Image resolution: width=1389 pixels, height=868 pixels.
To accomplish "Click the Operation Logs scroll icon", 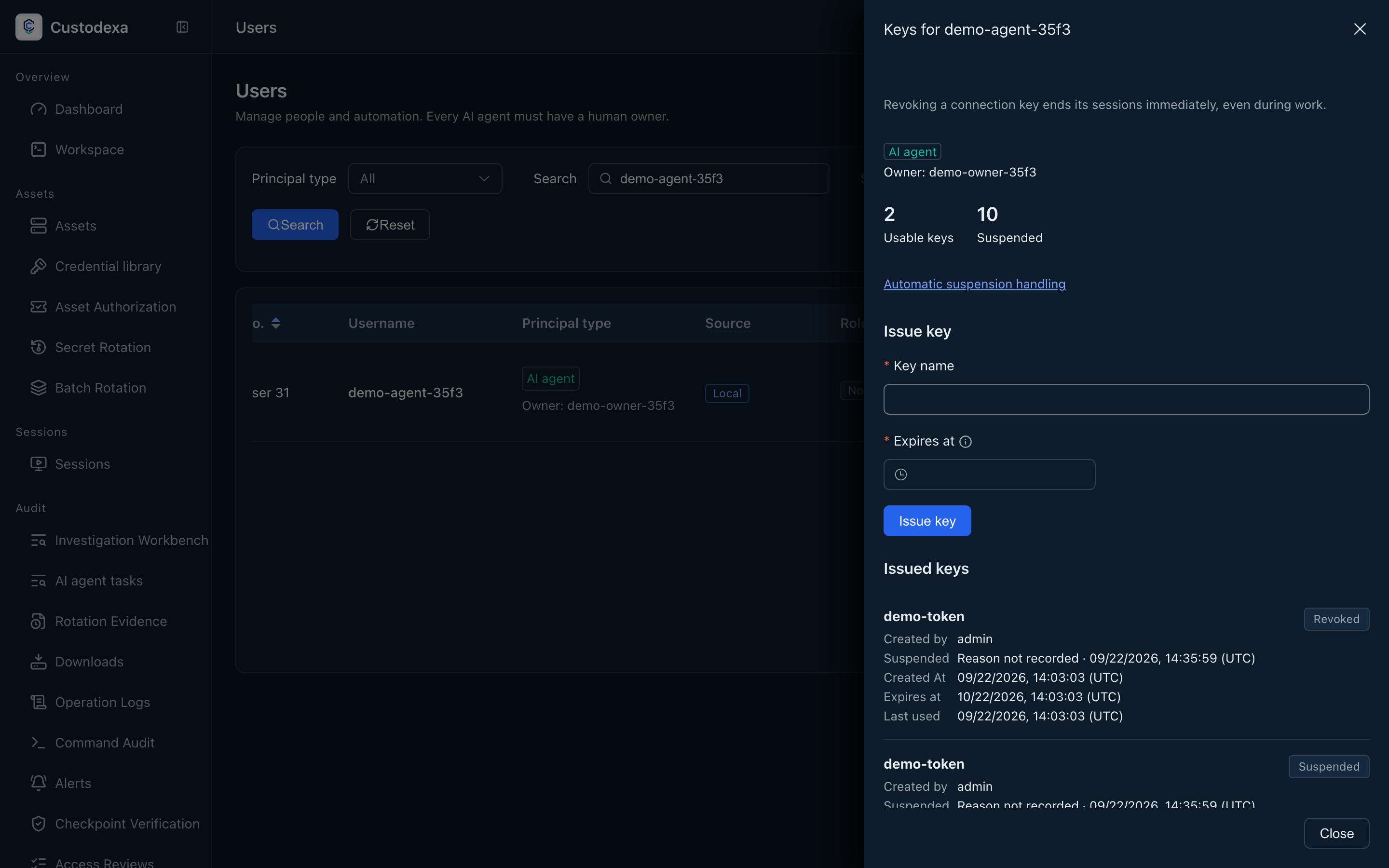I will 39,702.
